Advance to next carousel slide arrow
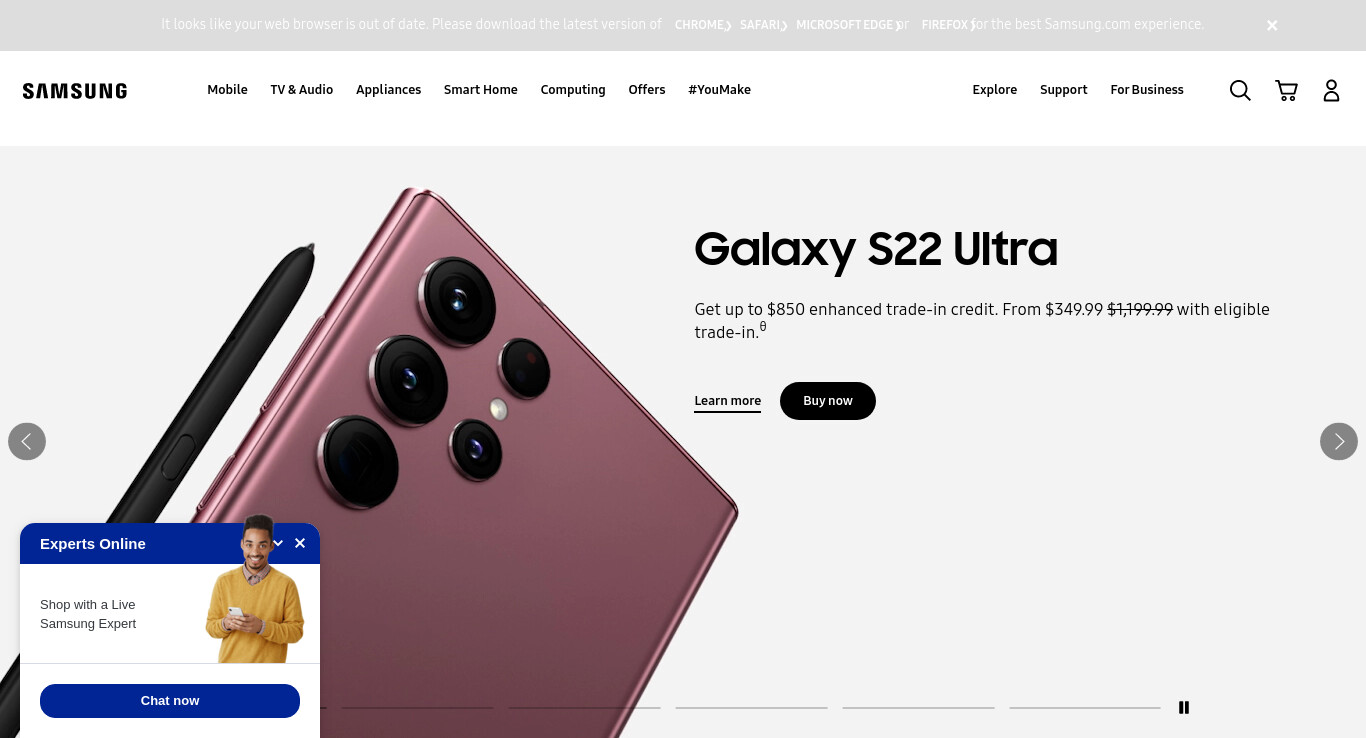 [1339, 441]
